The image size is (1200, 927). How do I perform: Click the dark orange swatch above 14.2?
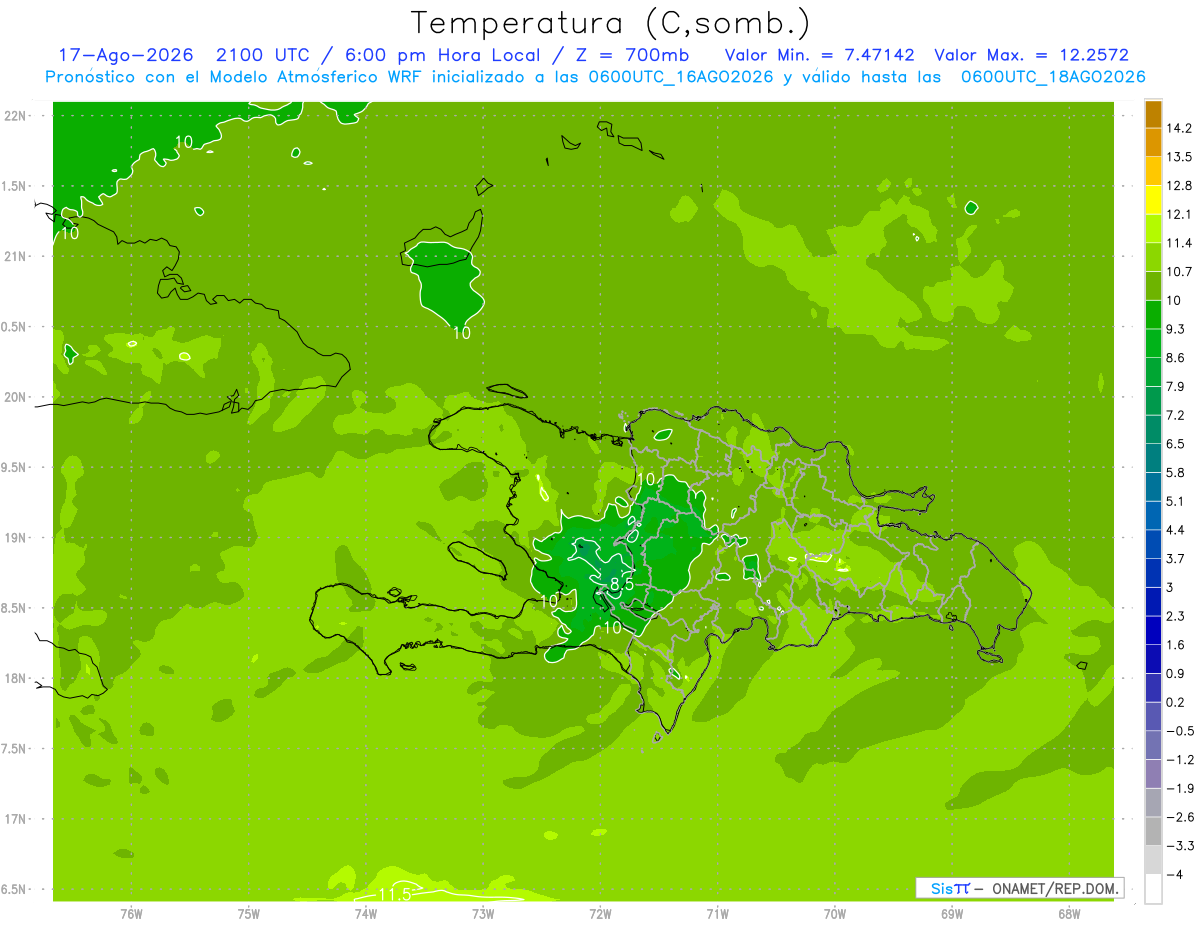1153,113
